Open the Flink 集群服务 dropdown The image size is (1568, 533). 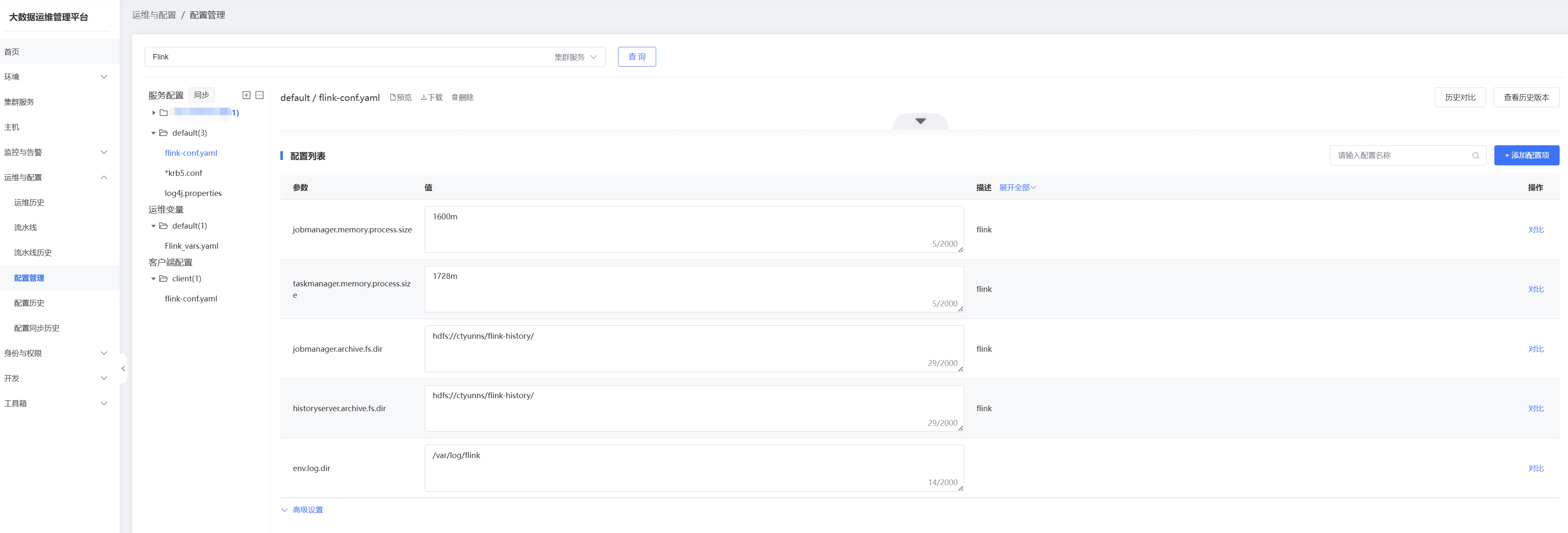click(x=375, y=57)
